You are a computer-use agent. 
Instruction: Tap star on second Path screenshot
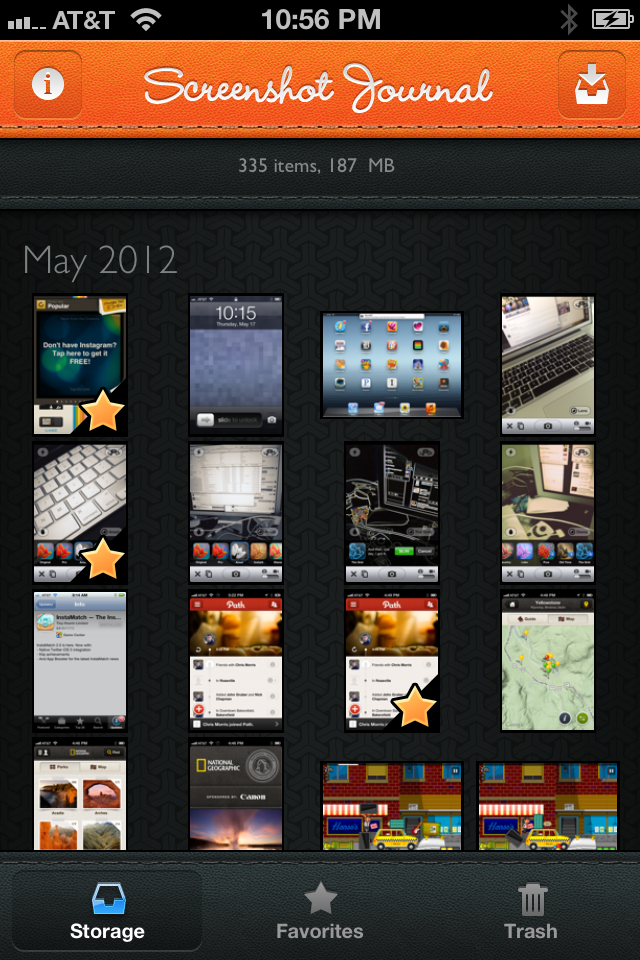point(414,708)
